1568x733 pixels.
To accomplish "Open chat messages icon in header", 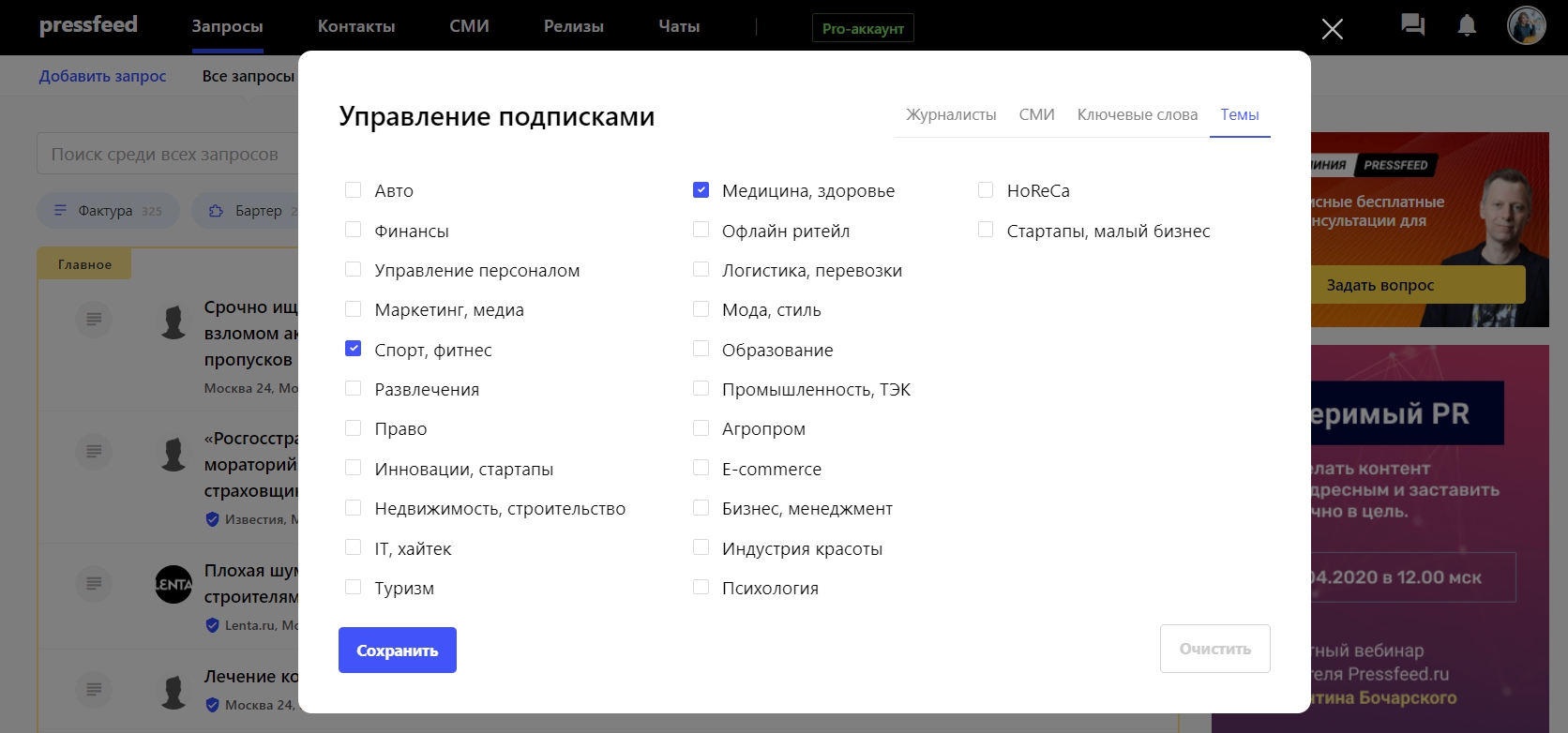I will pyautogui.click(x=1412, y=25).
